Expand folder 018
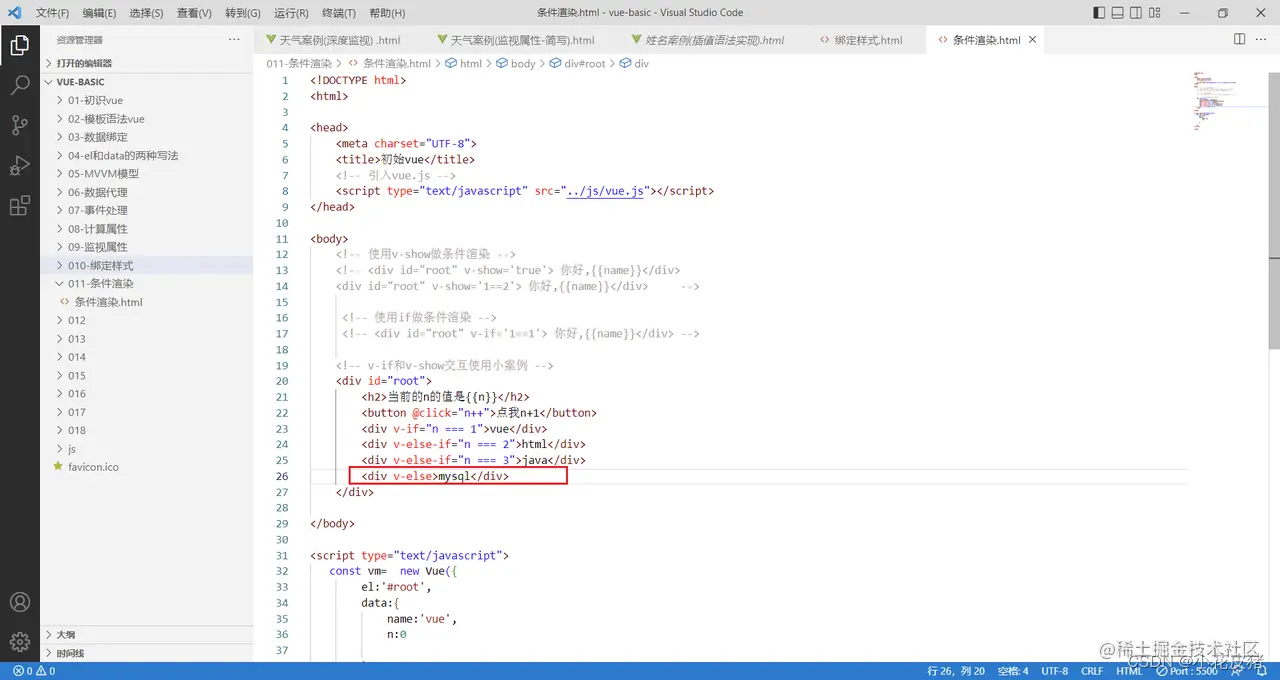This screenshot has width=1280, height=680. tap(147, 430)
